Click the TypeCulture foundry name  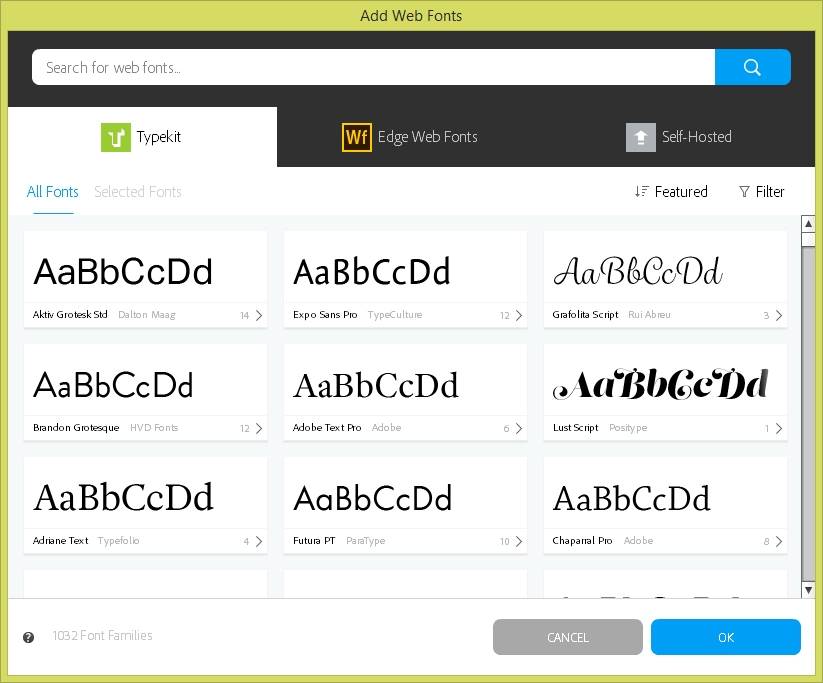pos(395,314)
